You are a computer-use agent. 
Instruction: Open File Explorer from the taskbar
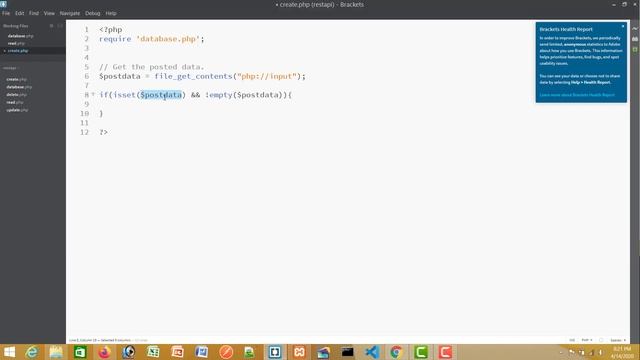(56, 352)
